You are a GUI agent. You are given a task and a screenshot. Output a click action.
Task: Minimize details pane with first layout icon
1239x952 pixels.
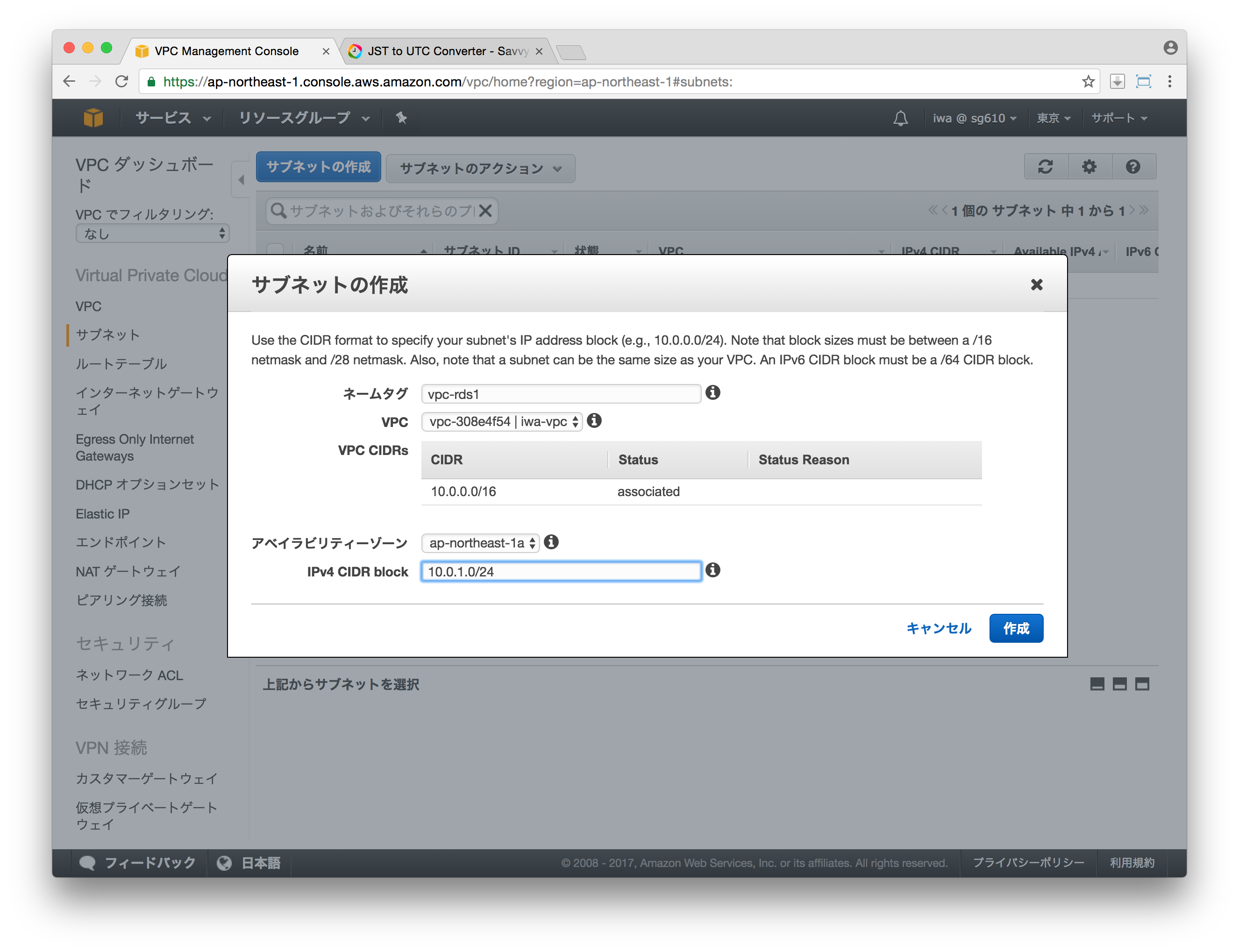tap(1097, 684)
